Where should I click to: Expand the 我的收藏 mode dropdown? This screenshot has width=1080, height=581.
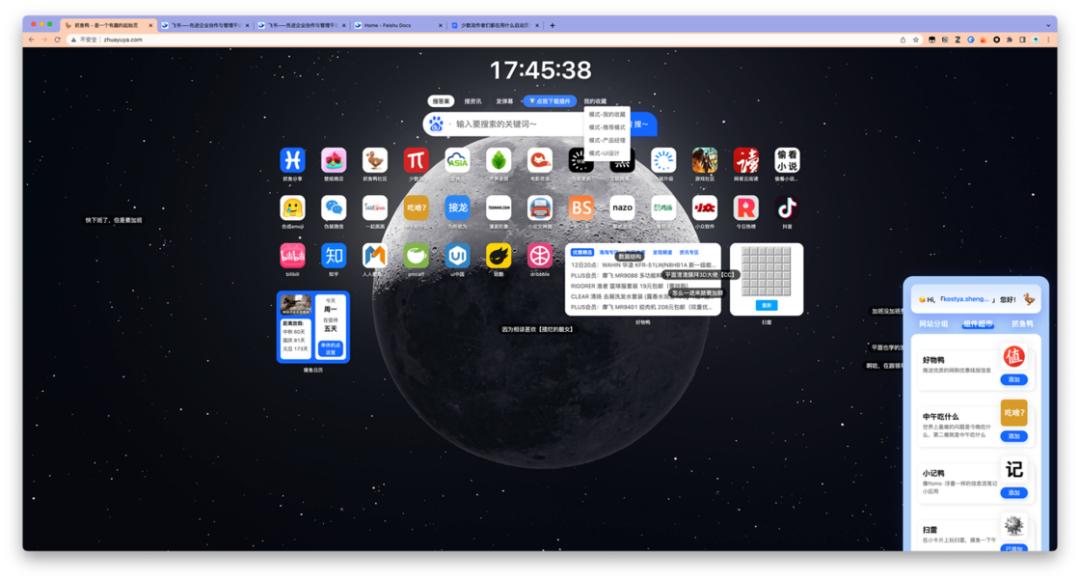coord(595,101)
